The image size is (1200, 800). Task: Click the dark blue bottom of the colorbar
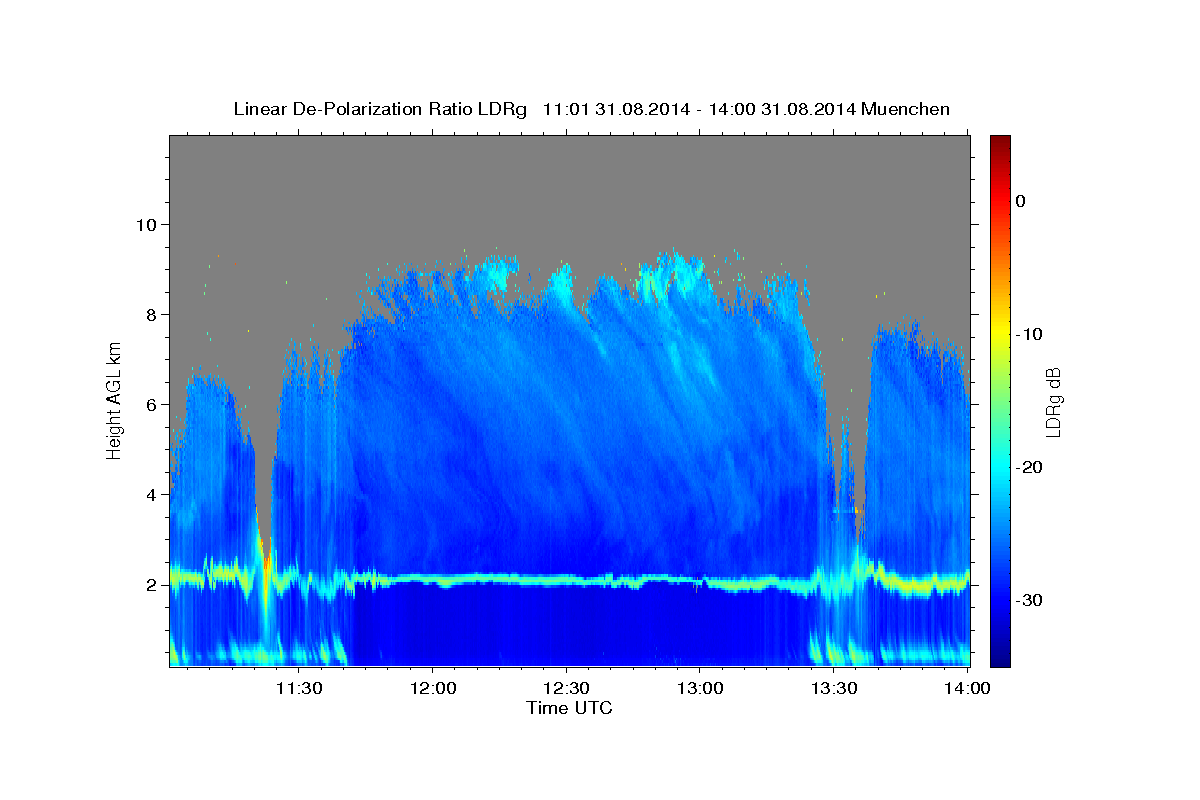1000,658
